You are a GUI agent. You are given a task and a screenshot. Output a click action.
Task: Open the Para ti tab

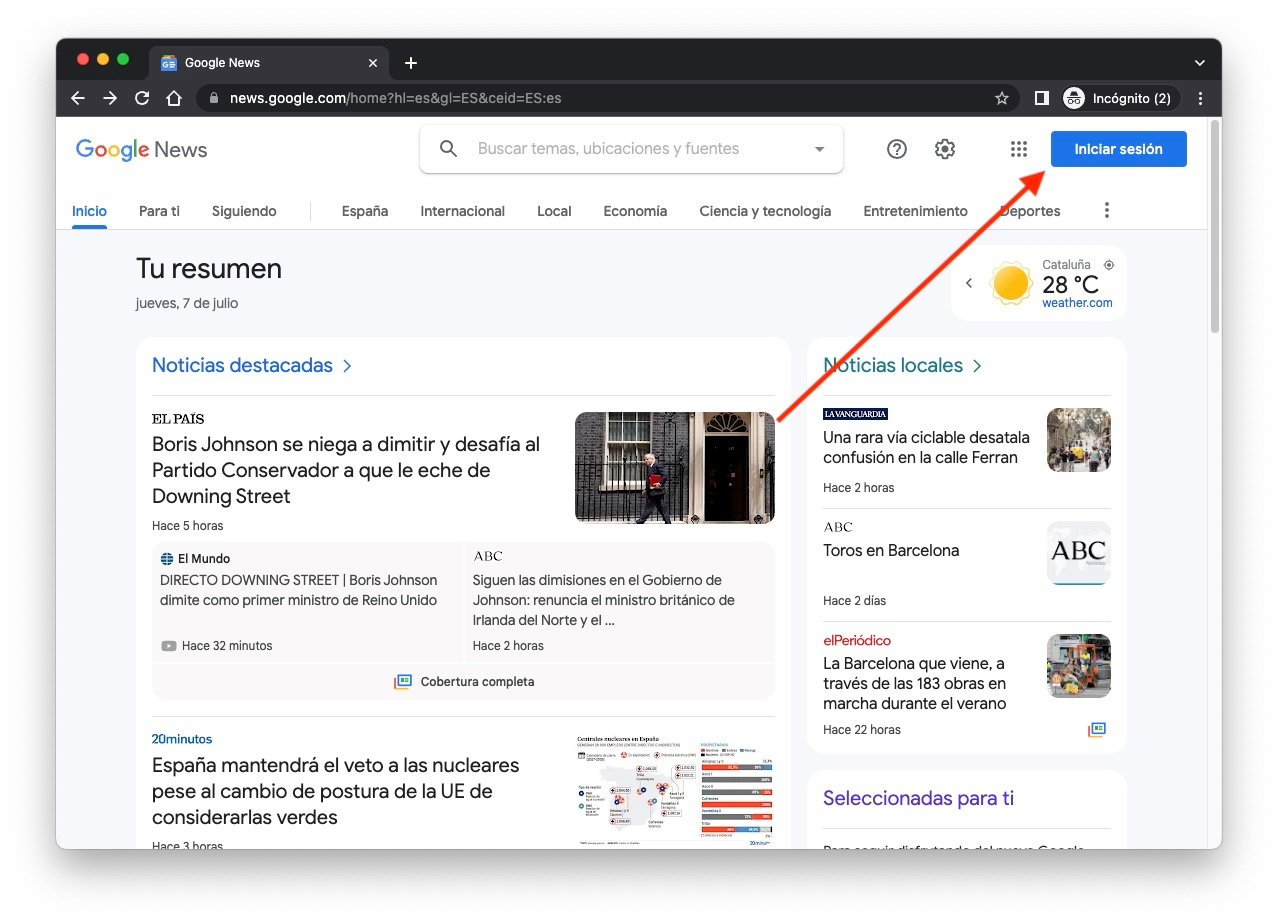click(158, 211)
